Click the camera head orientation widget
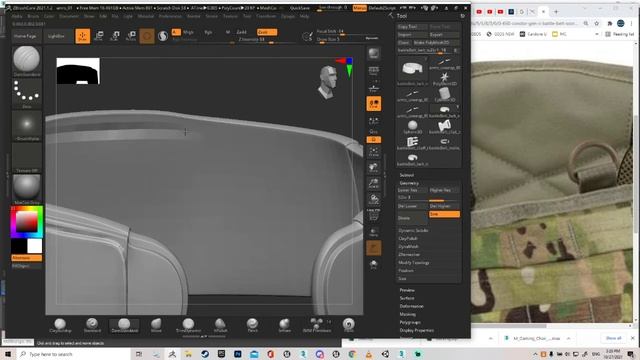 point(328,82)
